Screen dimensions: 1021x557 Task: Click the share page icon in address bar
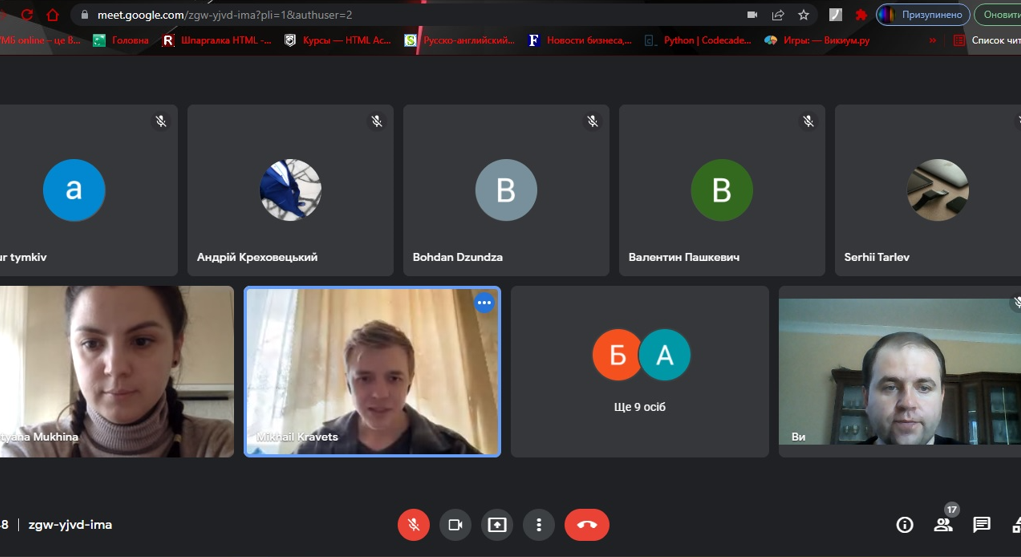778,15
